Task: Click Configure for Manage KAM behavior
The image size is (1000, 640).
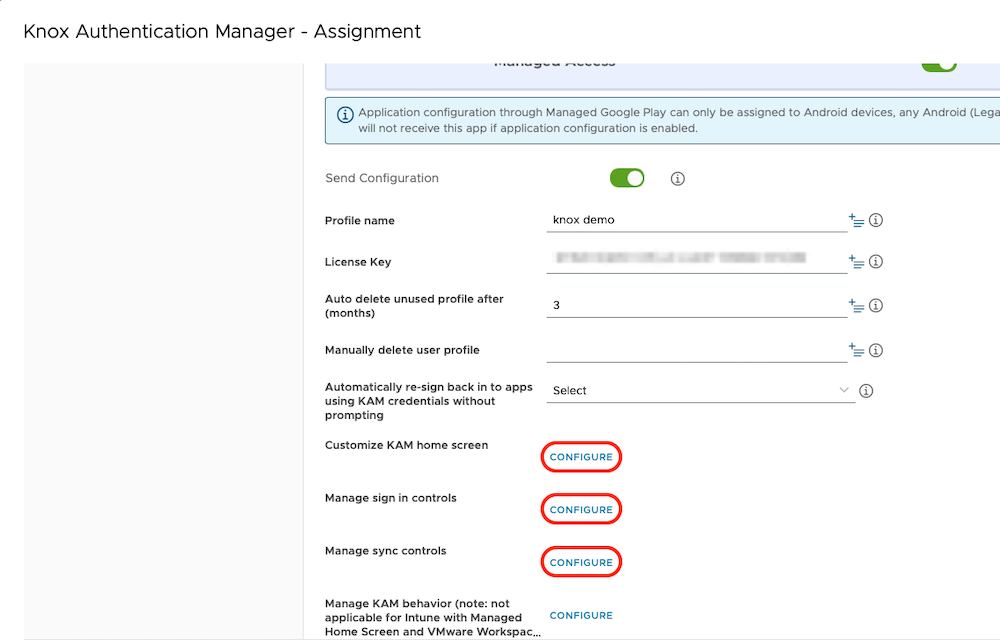Action: [x=581, y=616]
